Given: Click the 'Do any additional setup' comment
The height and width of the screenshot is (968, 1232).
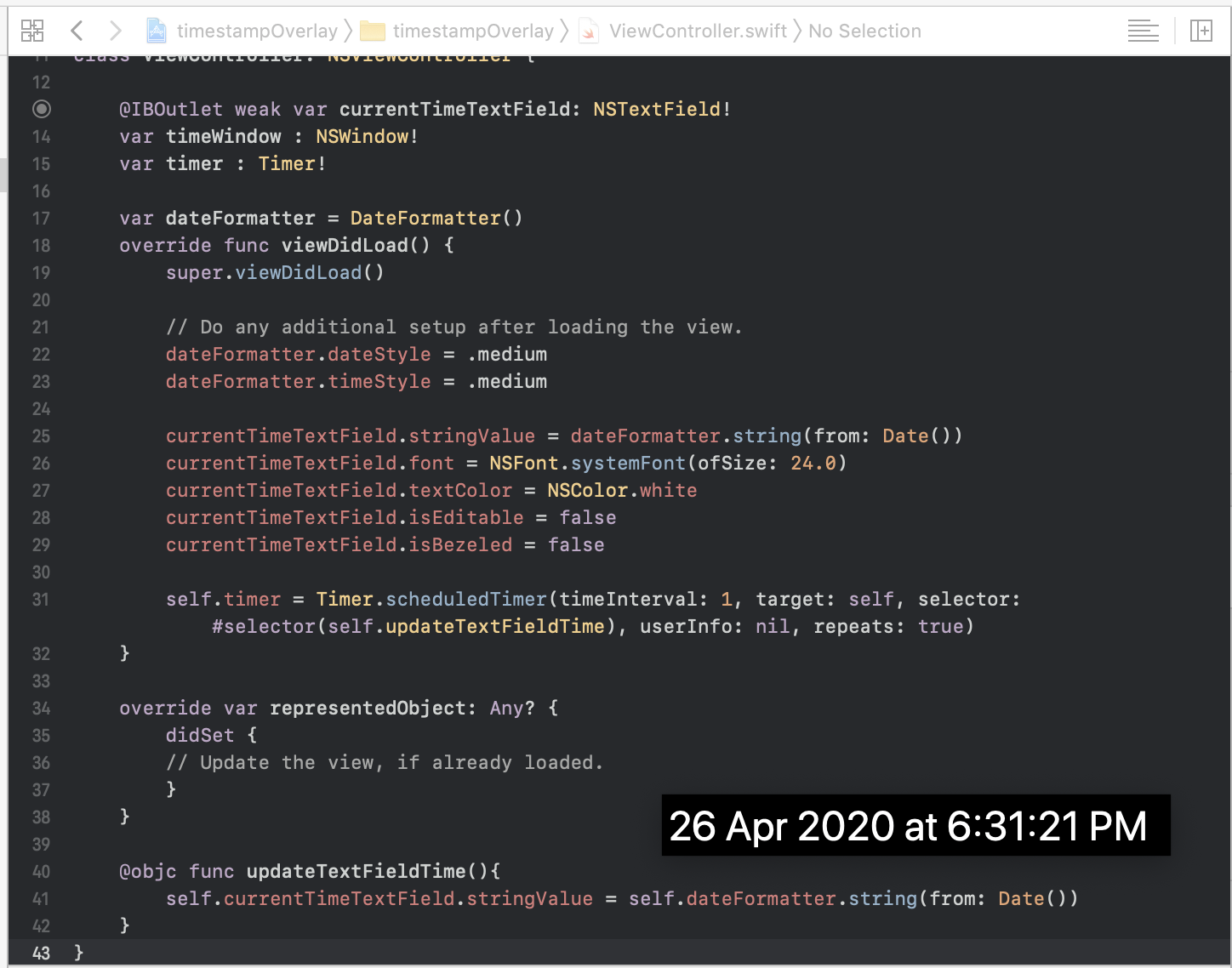Looking at the screenshot, I should tap(454, 327).
